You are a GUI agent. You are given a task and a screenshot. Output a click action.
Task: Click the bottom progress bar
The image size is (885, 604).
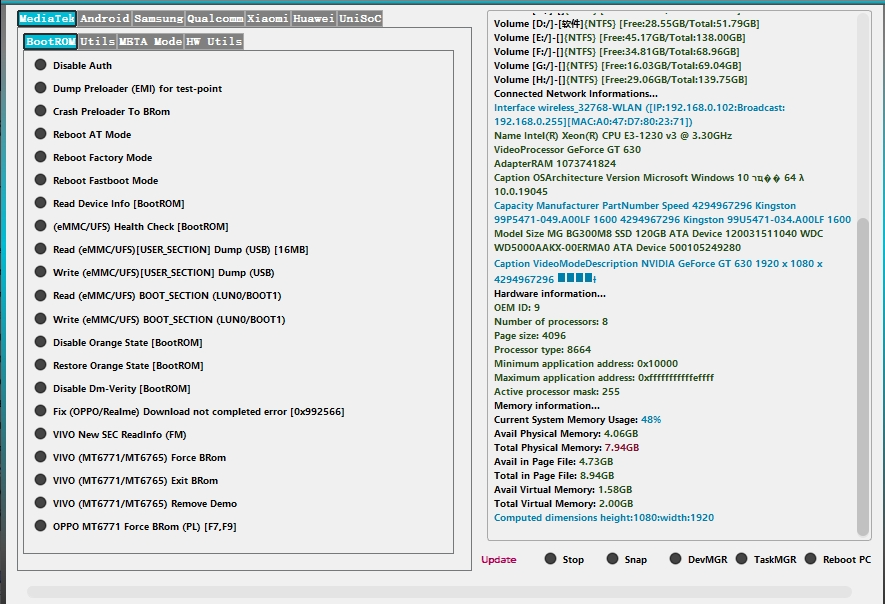(x=439, y=592)
